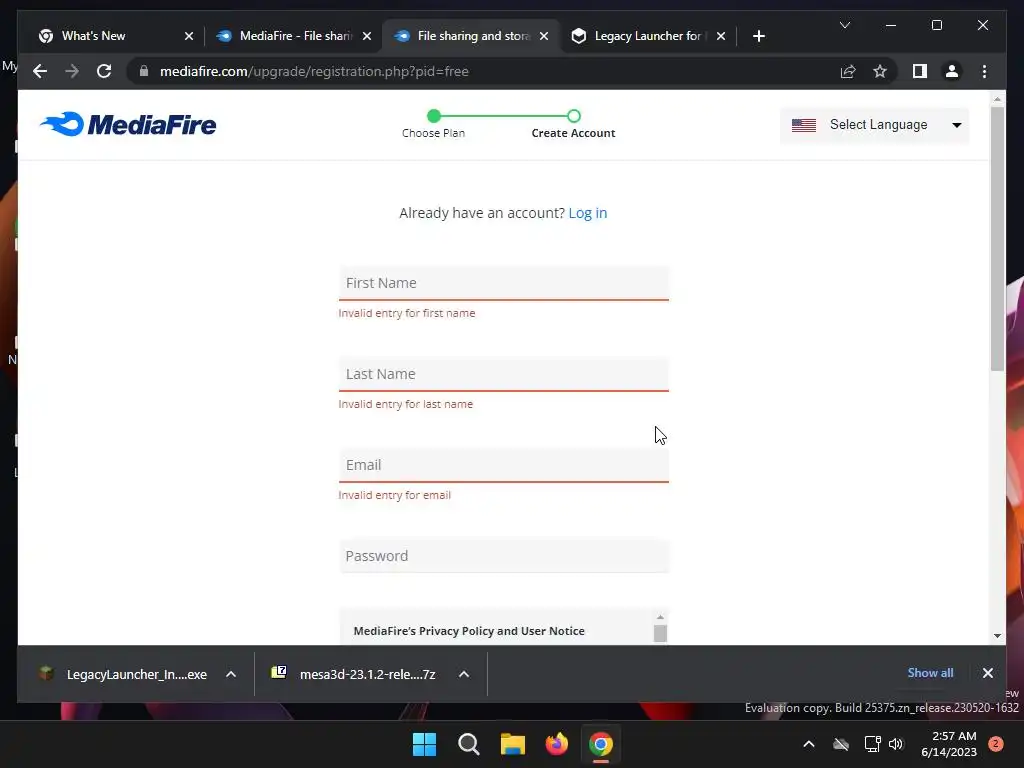This screenshot has width=1024, height=768.
Task: Open the clock showing 2:57 AM
Action: pos(948,744)
